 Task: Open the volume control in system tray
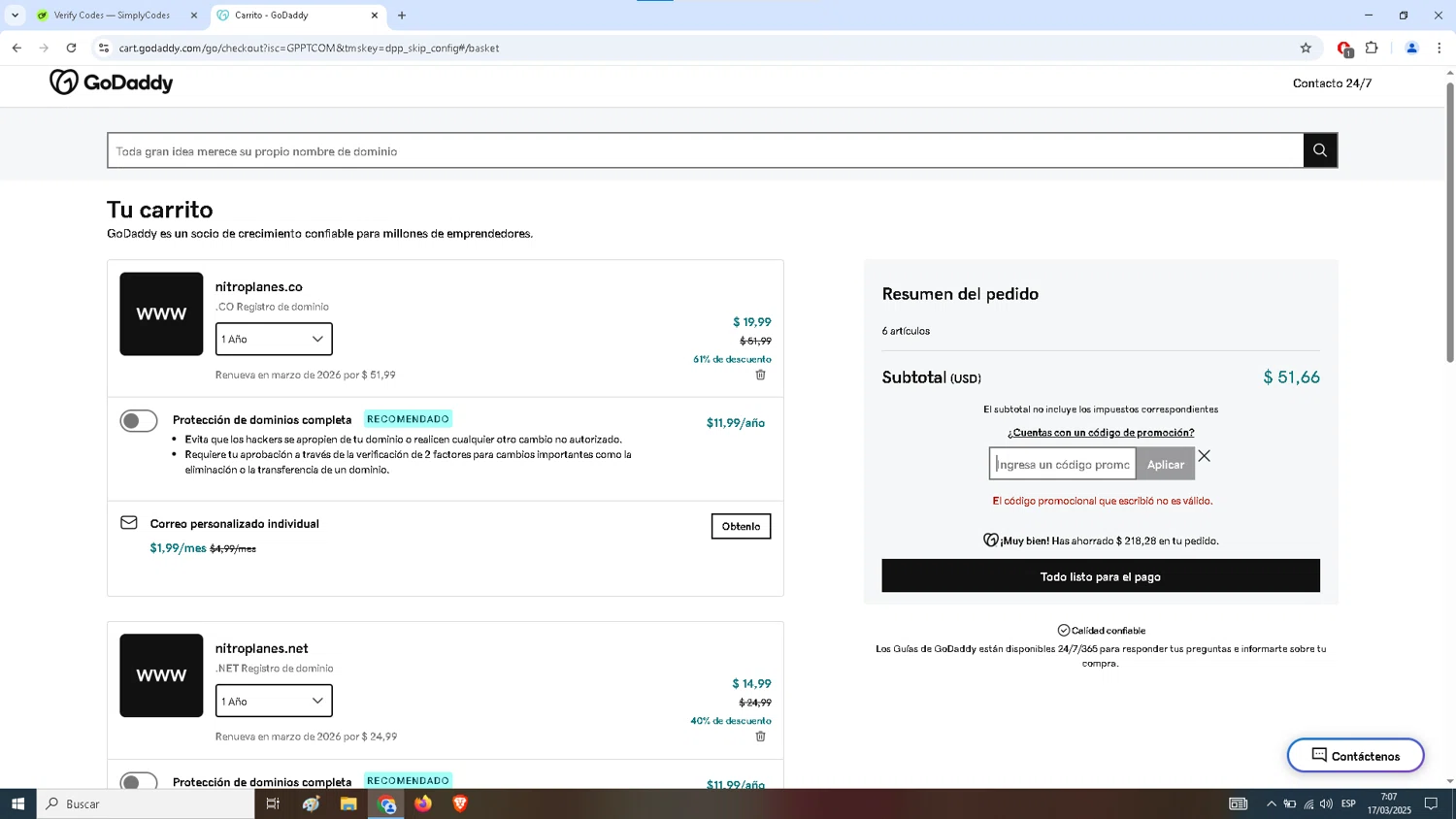pyautogui.click(x=1326, y=803)
